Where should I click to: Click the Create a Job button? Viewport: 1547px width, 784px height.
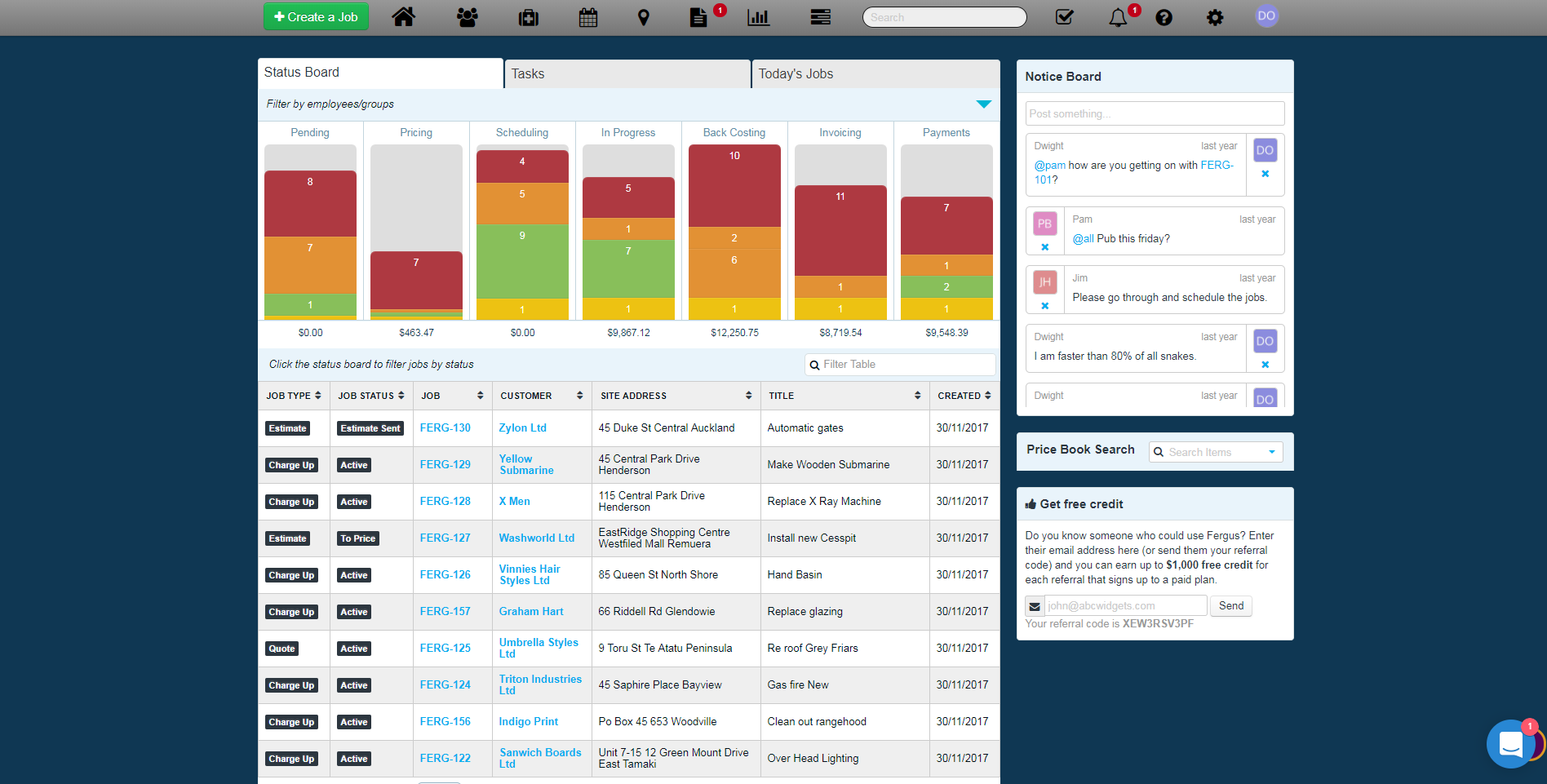click(x=316, y=17)
